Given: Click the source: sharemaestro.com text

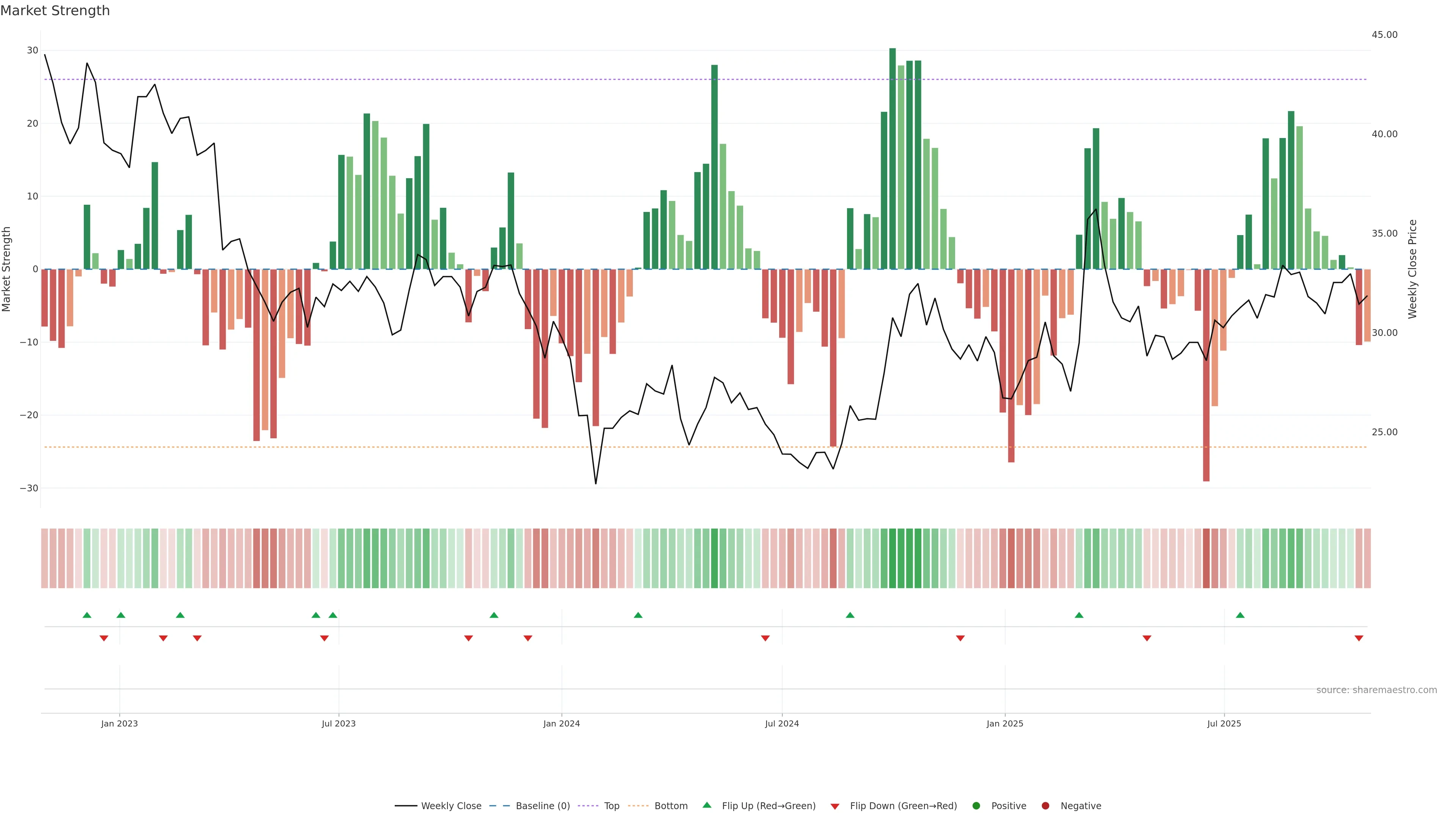Looking at the screenshot, I should point(1376,690).
